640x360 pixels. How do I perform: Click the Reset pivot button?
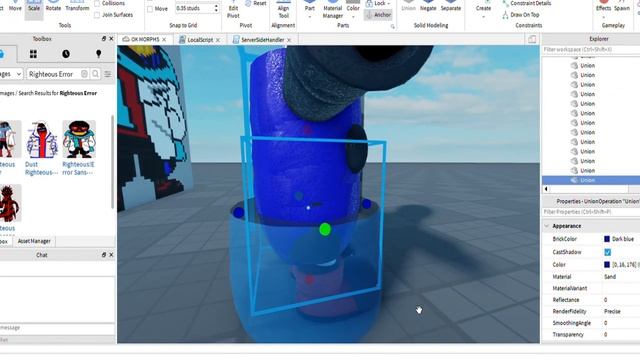click(x=256, y=3)
